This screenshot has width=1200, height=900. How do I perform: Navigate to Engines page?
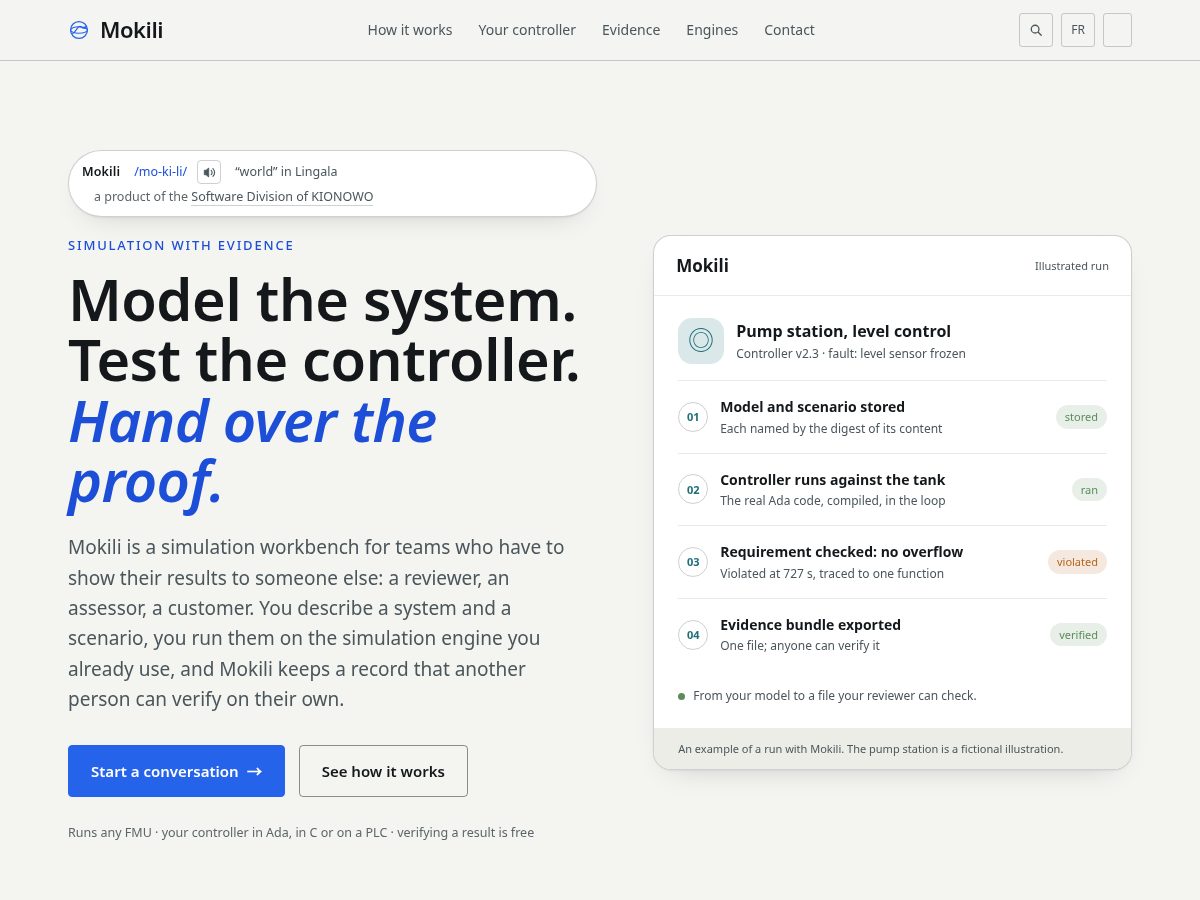(712, 30)
